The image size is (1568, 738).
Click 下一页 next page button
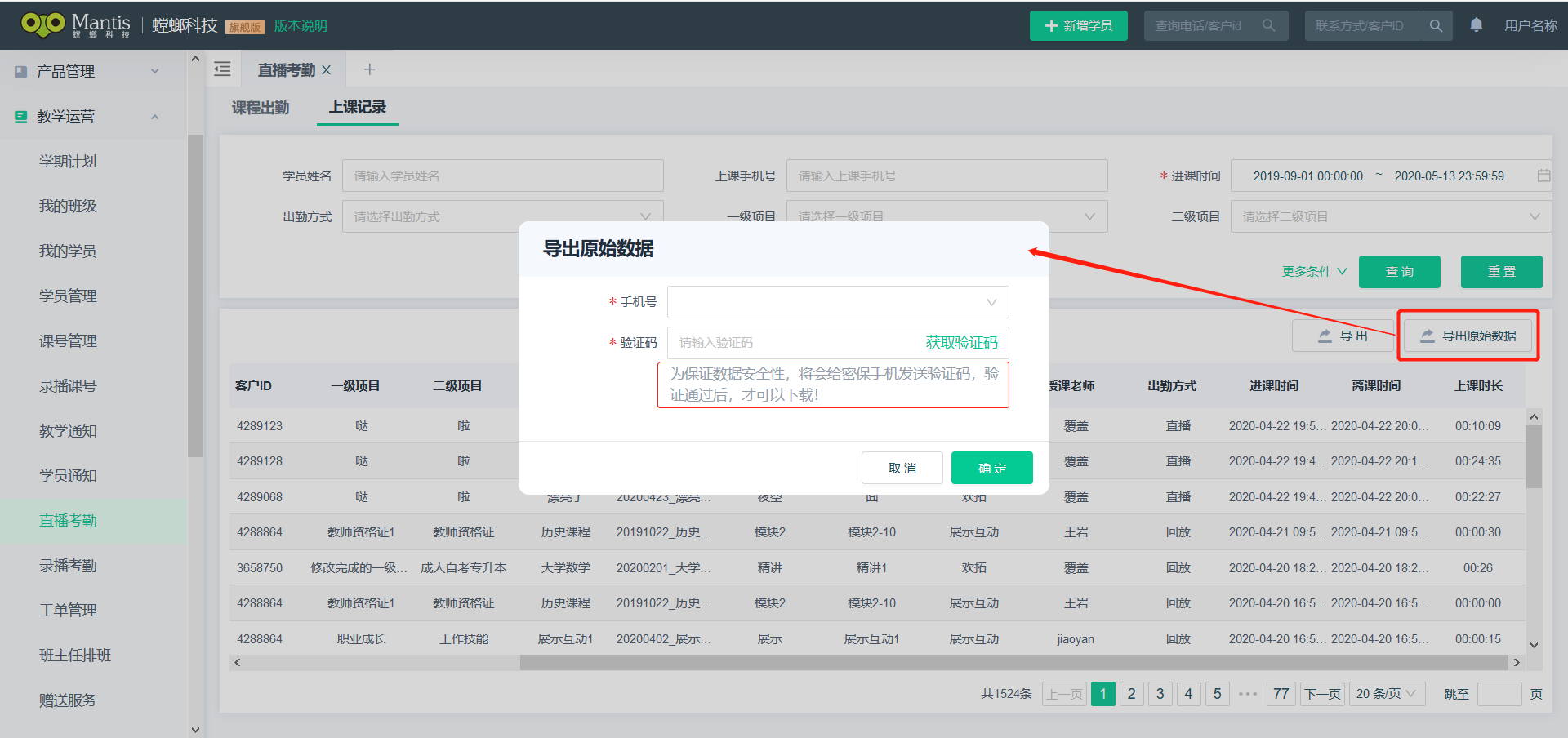click(x=1322, y=694)
